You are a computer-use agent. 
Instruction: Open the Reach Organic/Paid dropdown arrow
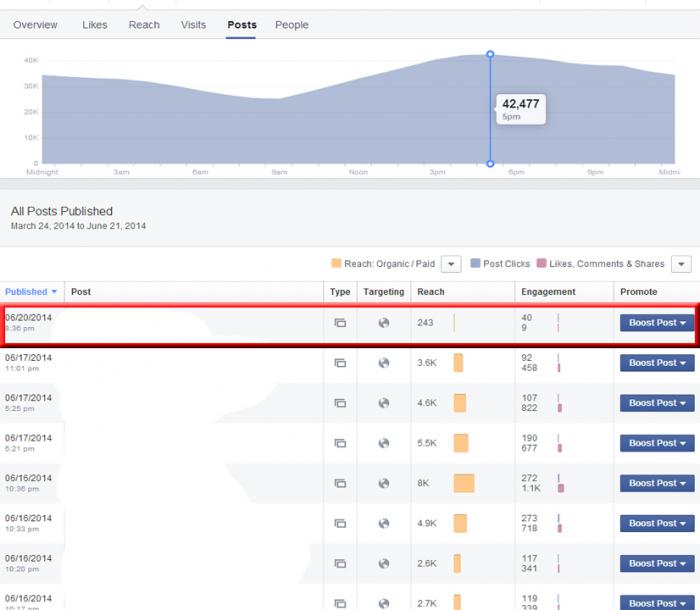[x=451, y=264]
